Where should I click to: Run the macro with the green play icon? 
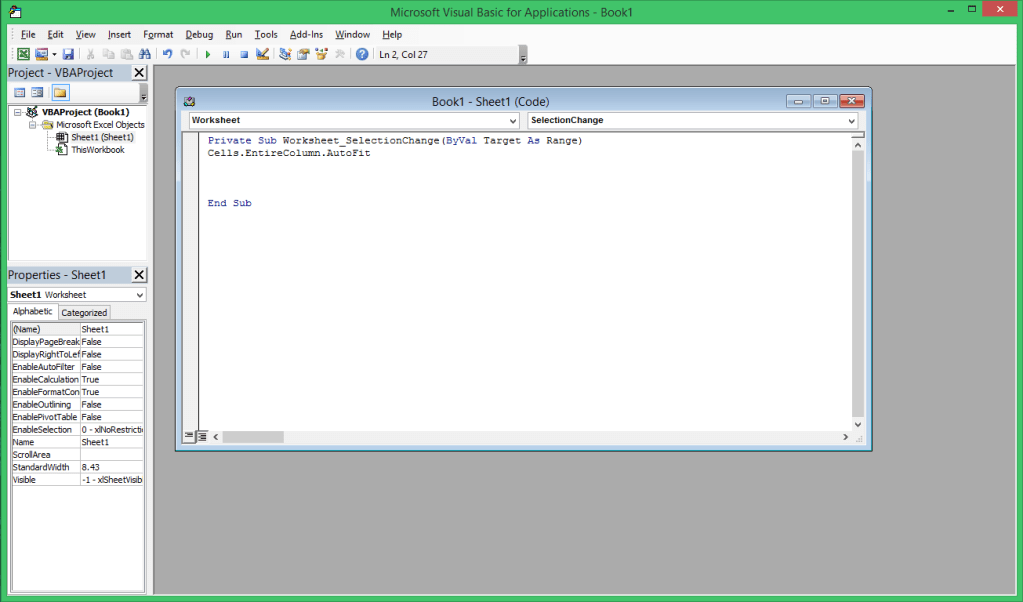pyautogui.click(x=208, y=54)
